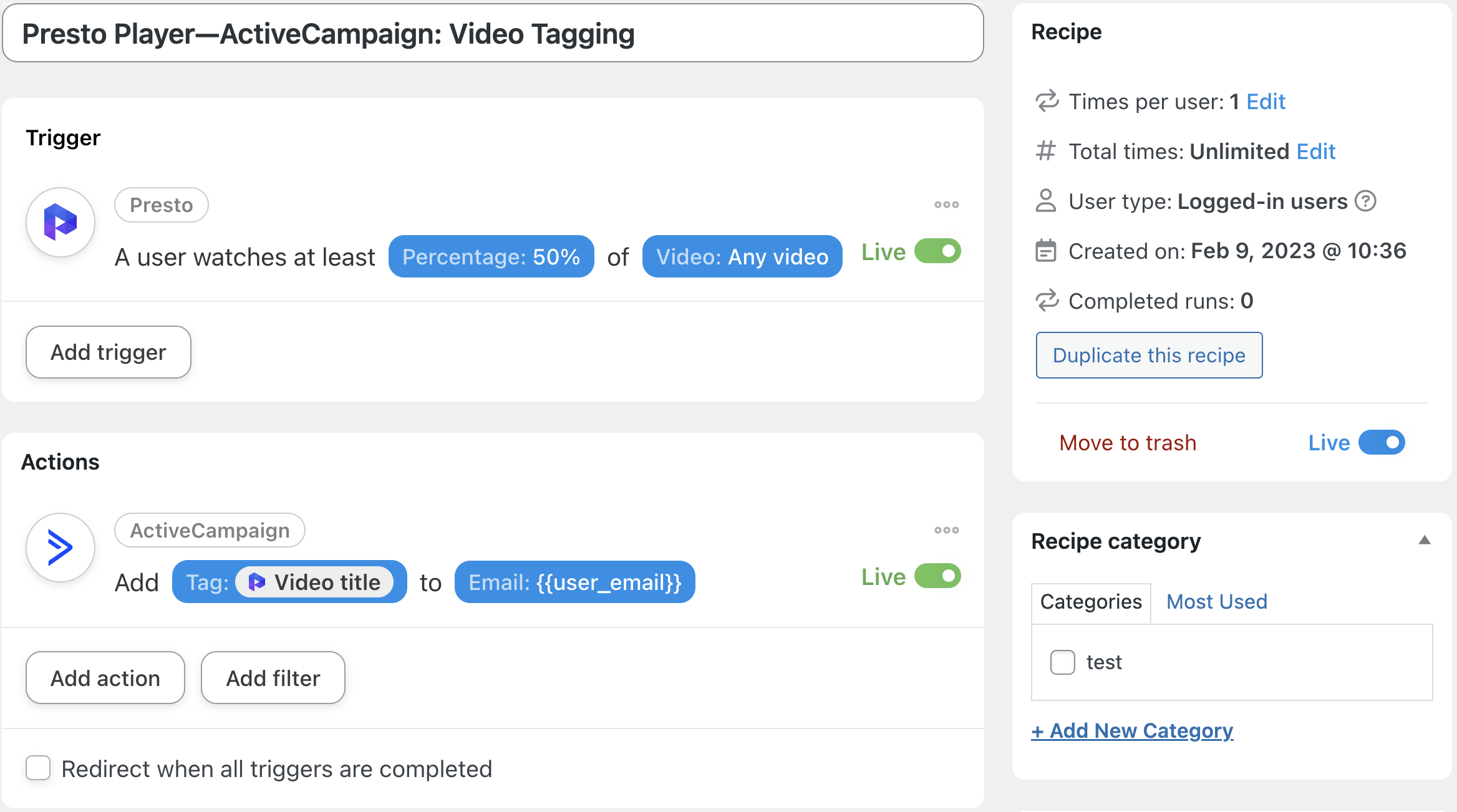Click the Video title token chip
The height and width of the screenshot is (812, 1457).
pyautogui.click(x=315, y=582)
